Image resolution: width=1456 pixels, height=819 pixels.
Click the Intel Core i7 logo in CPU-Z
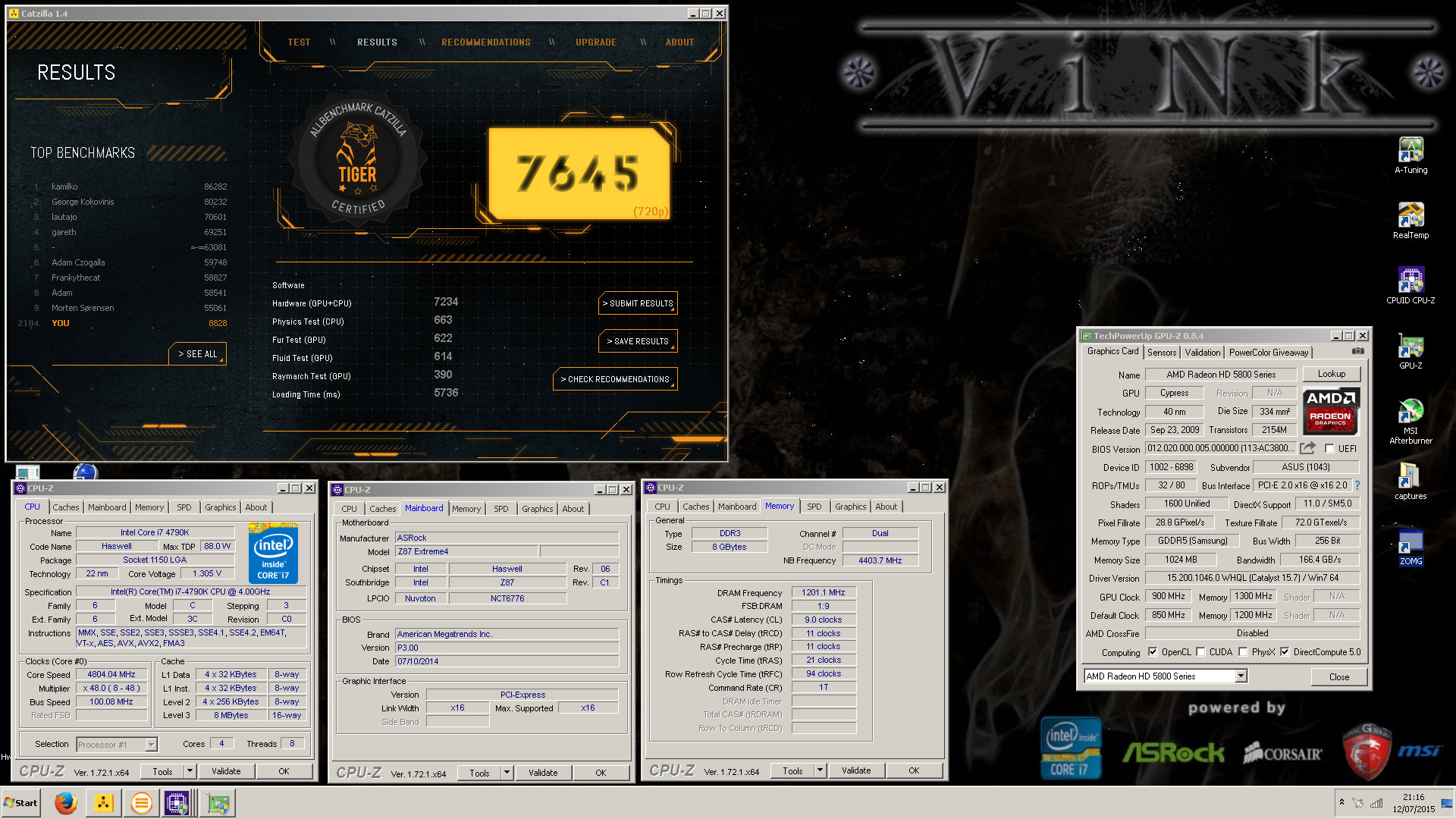[273, 554]
